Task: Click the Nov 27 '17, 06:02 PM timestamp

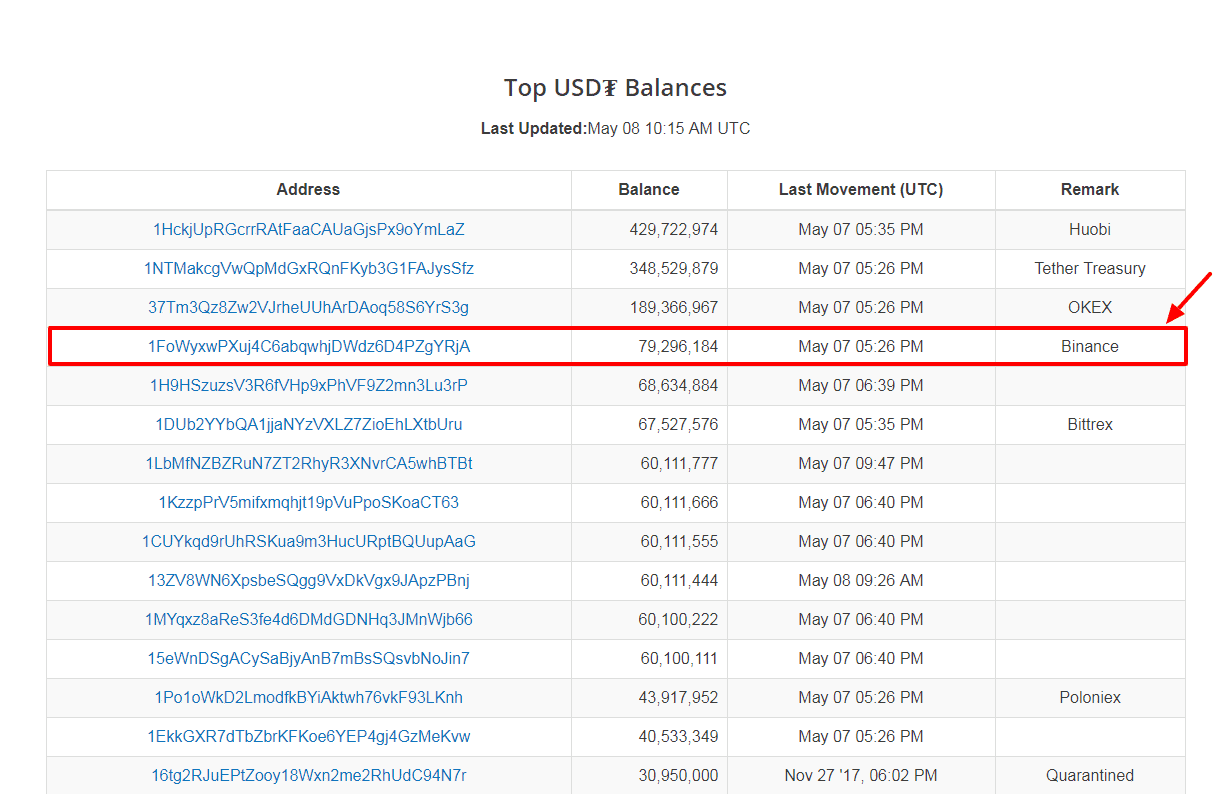Action: point(861,776)
